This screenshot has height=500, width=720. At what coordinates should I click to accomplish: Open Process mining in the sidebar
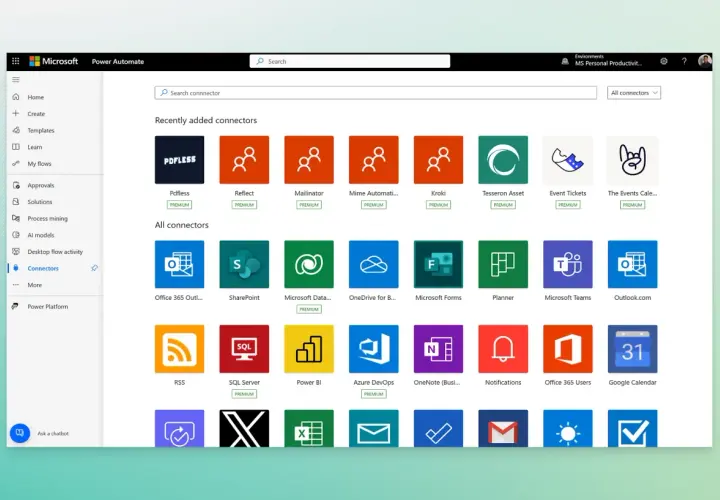[47, 219]
